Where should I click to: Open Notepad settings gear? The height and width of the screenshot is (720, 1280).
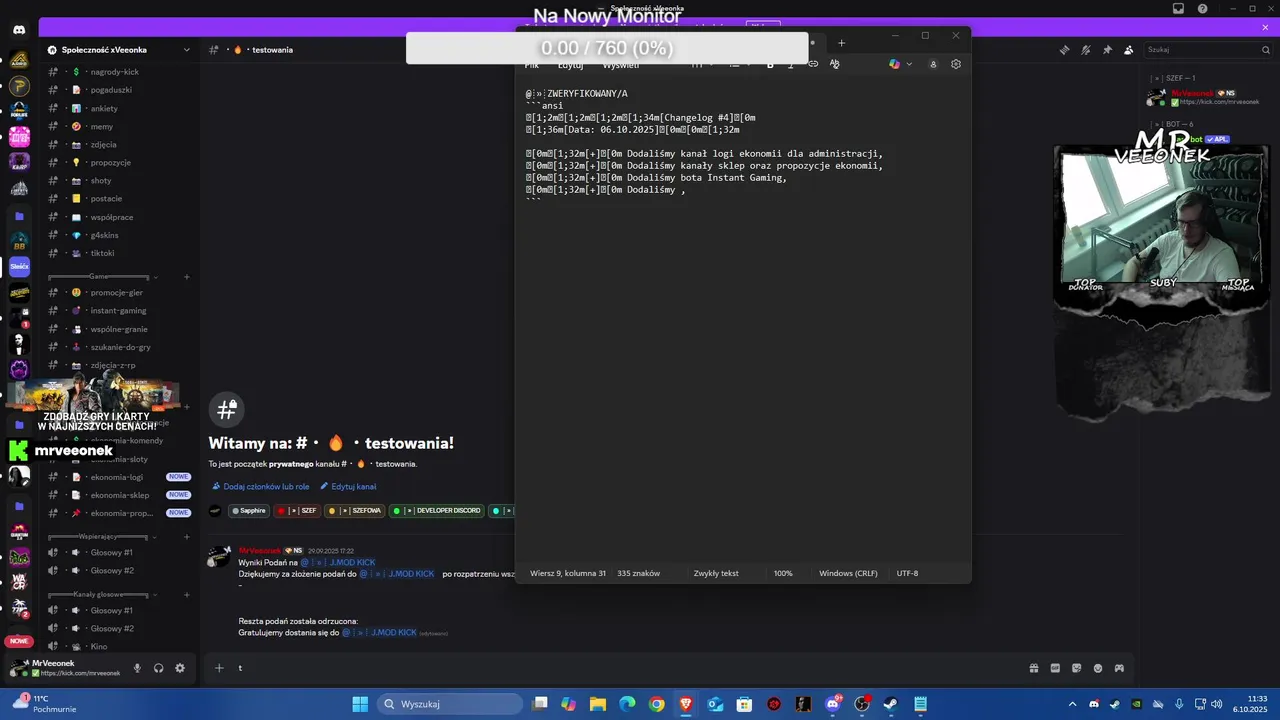(x=956, y=64)
